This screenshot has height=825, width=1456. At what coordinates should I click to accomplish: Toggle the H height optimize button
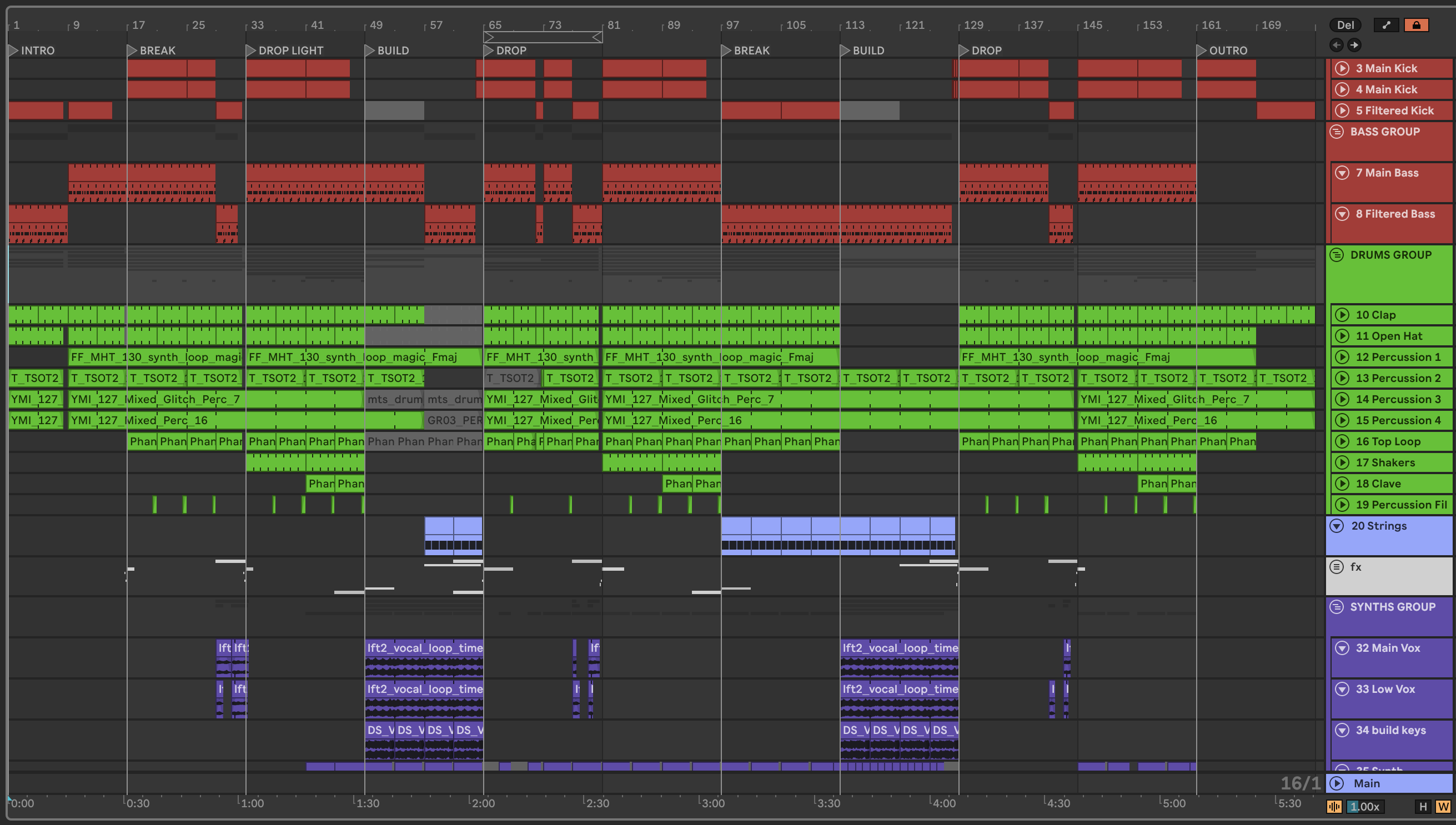(x=1423, y=806)
